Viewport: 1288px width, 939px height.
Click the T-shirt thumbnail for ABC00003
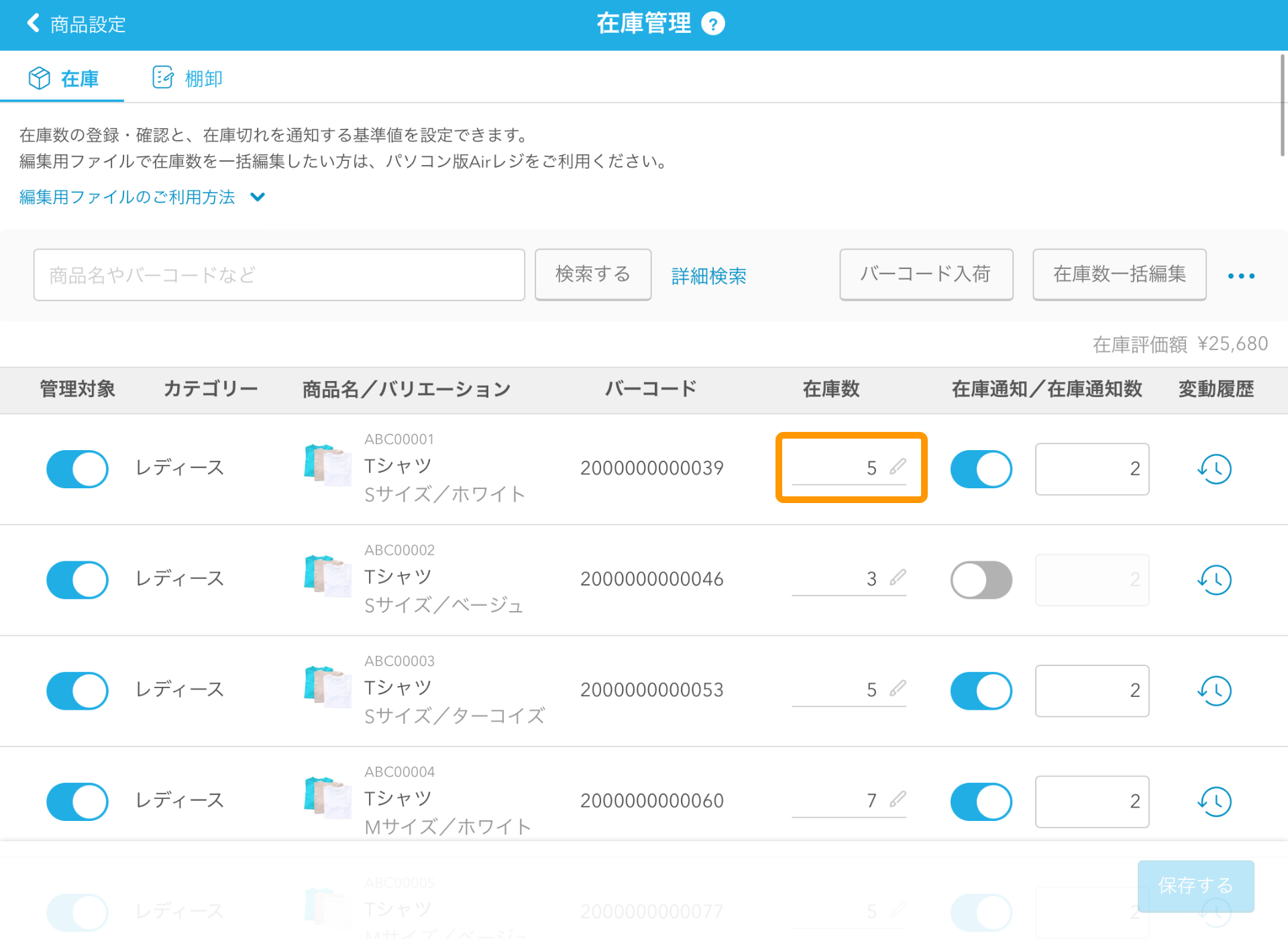[x=327, y=687]
